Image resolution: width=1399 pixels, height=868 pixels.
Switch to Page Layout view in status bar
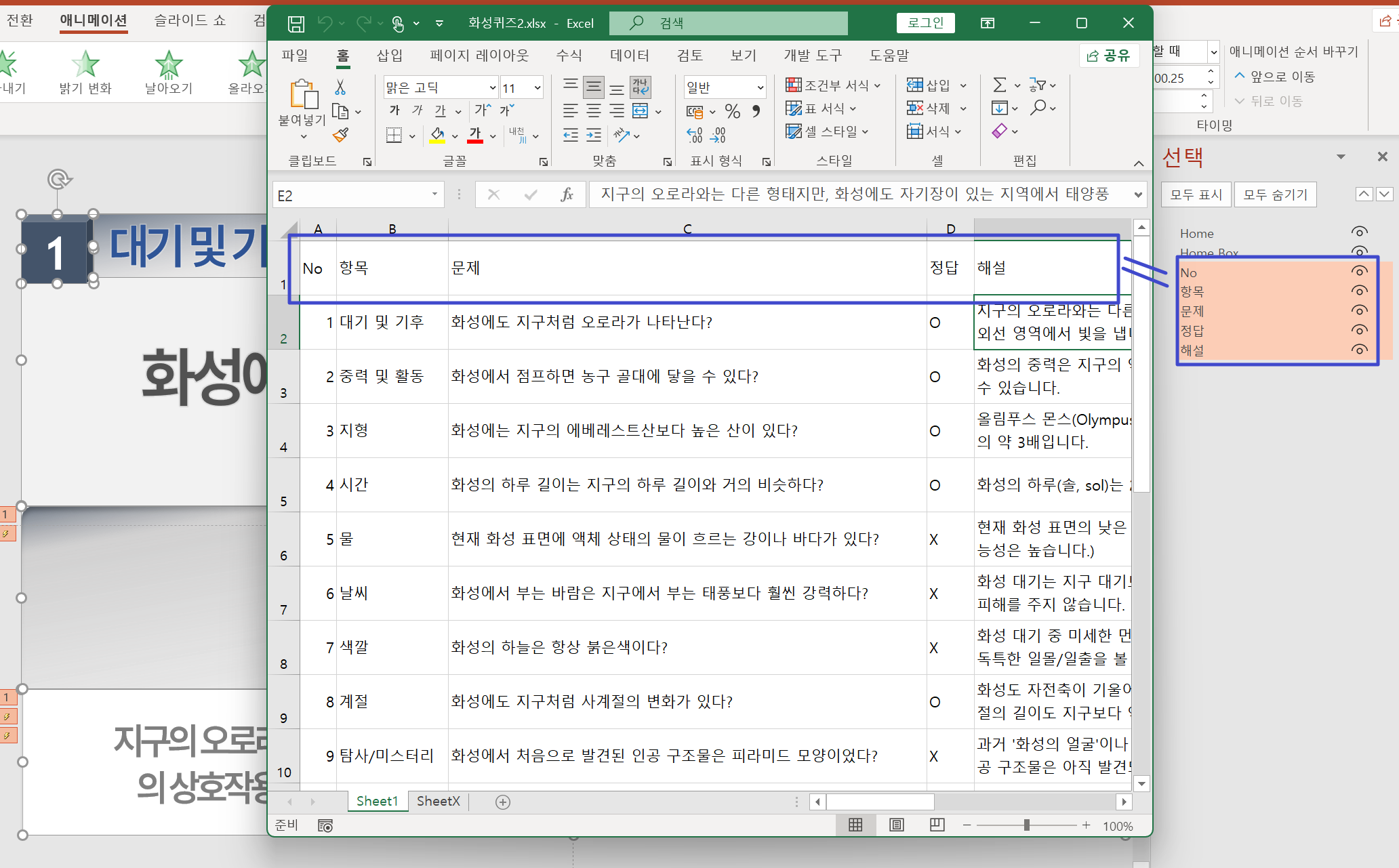(x=896, y=825)
